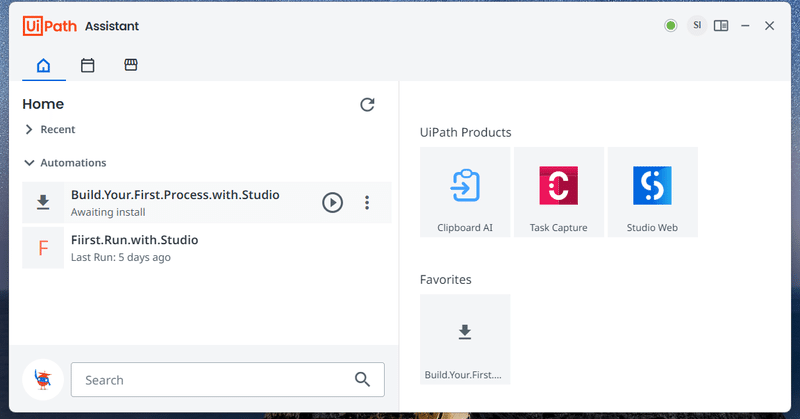Switch to the calendar reminders tab

click(87, 65)
